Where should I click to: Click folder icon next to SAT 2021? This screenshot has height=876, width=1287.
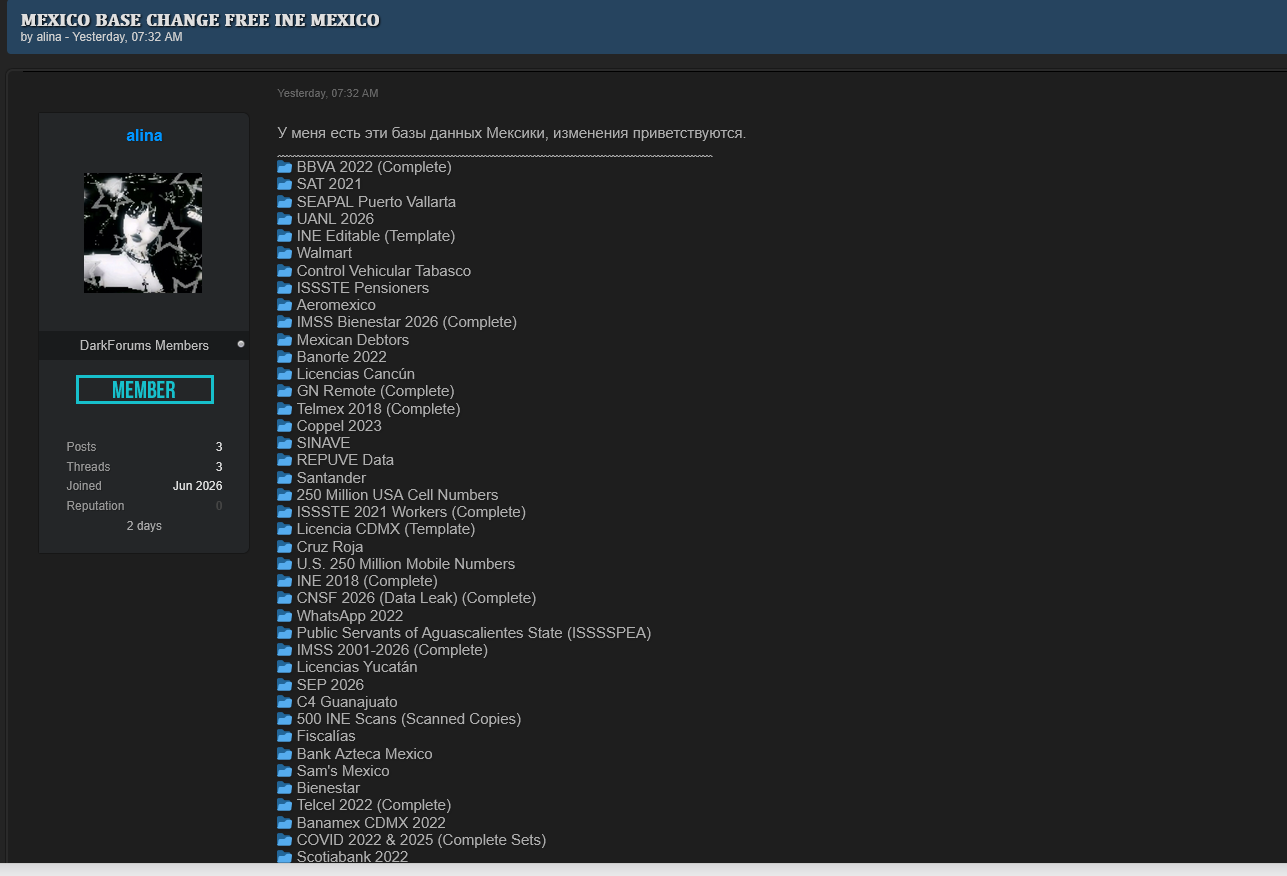285,184
